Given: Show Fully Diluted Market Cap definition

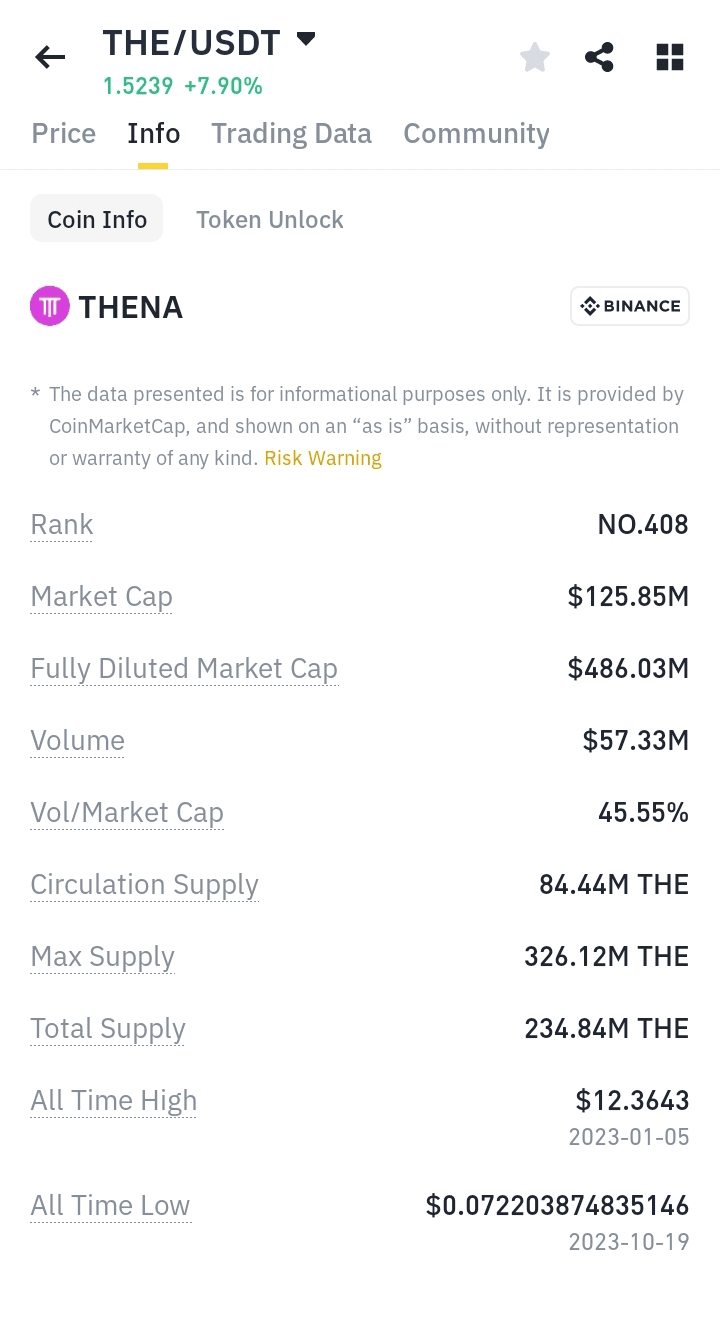Looking at the screenshot, I should click(x=184, y=669).
